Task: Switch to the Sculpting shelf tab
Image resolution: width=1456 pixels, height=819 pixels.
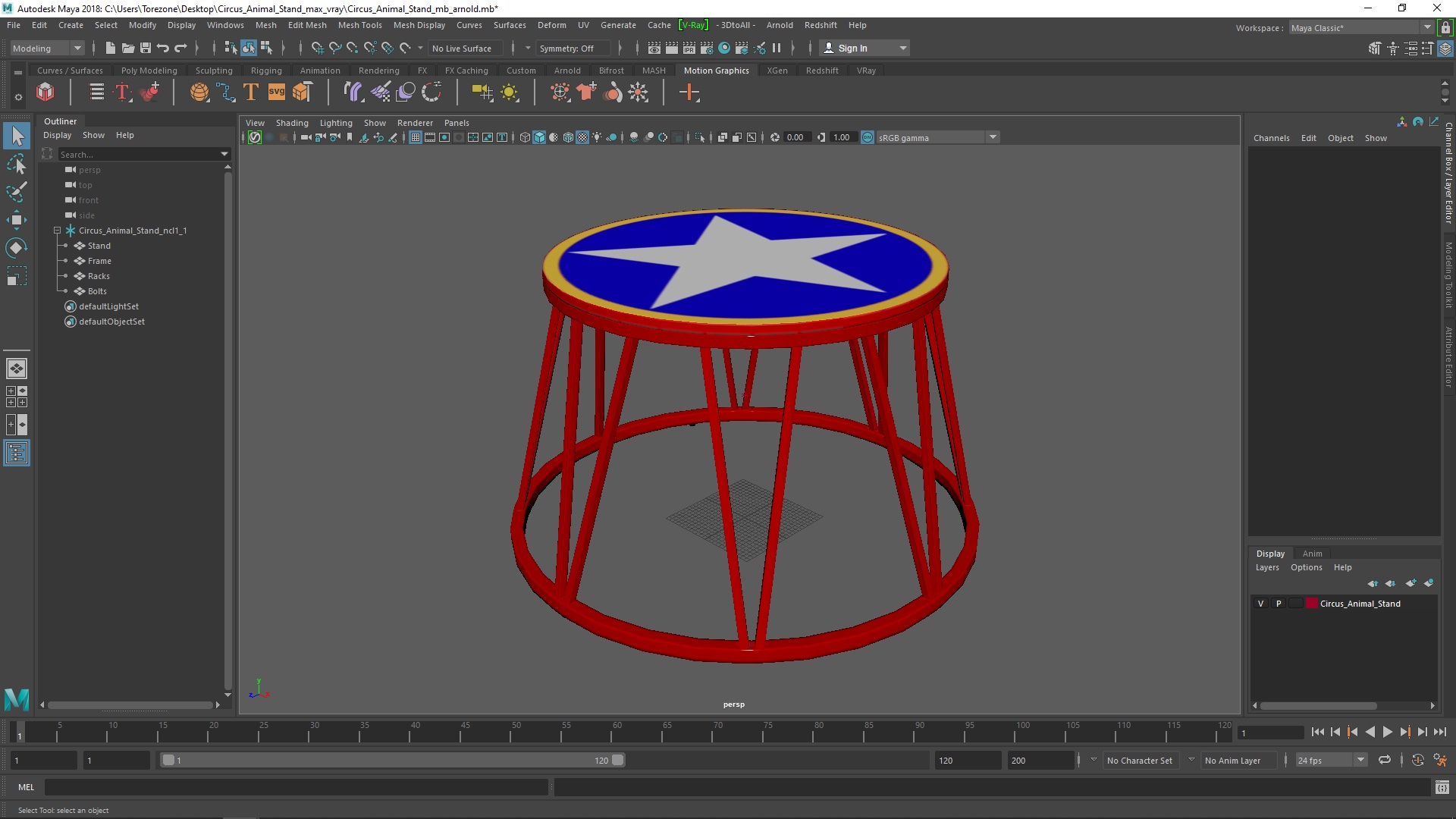Action: (x=214, y=71)
